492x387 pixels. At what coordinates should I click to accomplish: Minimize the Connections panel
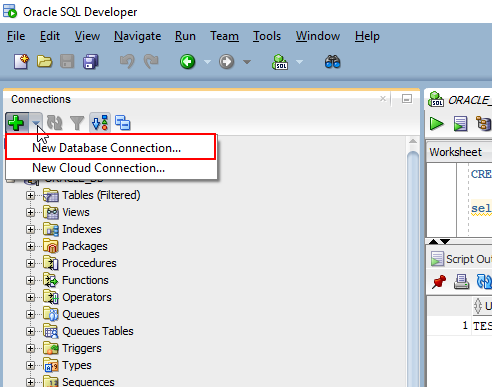407,99
